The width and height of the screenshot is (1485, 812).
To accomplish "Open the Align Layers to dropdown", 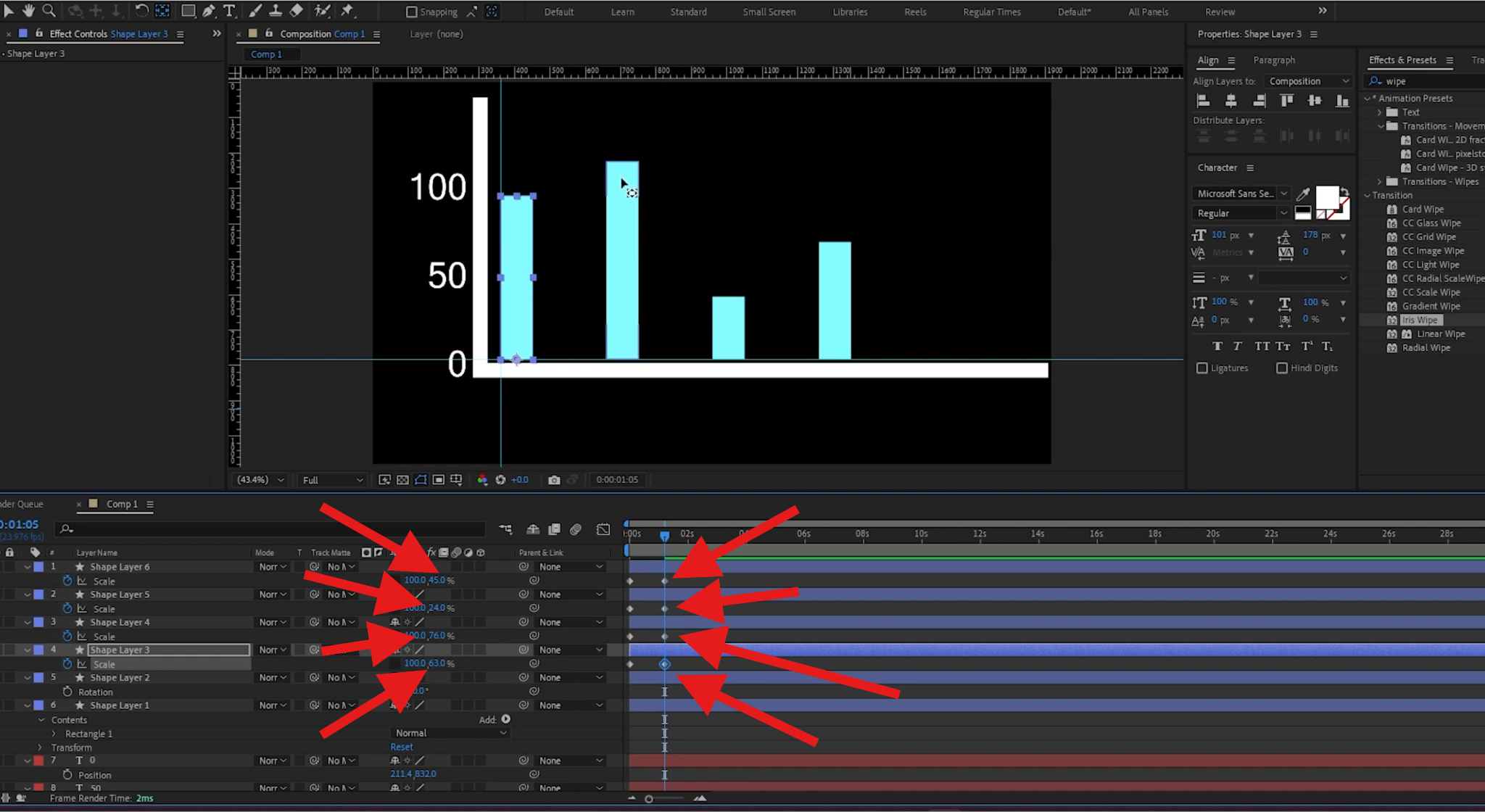I will click(x=1308, y=80).
